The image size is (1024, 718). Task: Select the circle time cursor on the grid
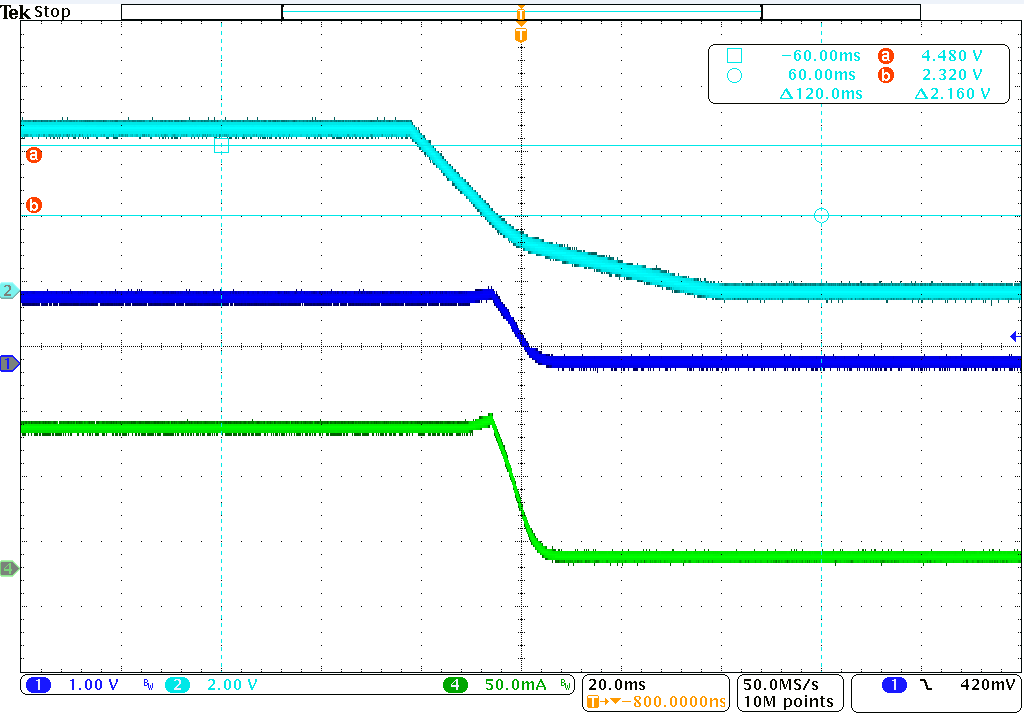click(821, 215)
